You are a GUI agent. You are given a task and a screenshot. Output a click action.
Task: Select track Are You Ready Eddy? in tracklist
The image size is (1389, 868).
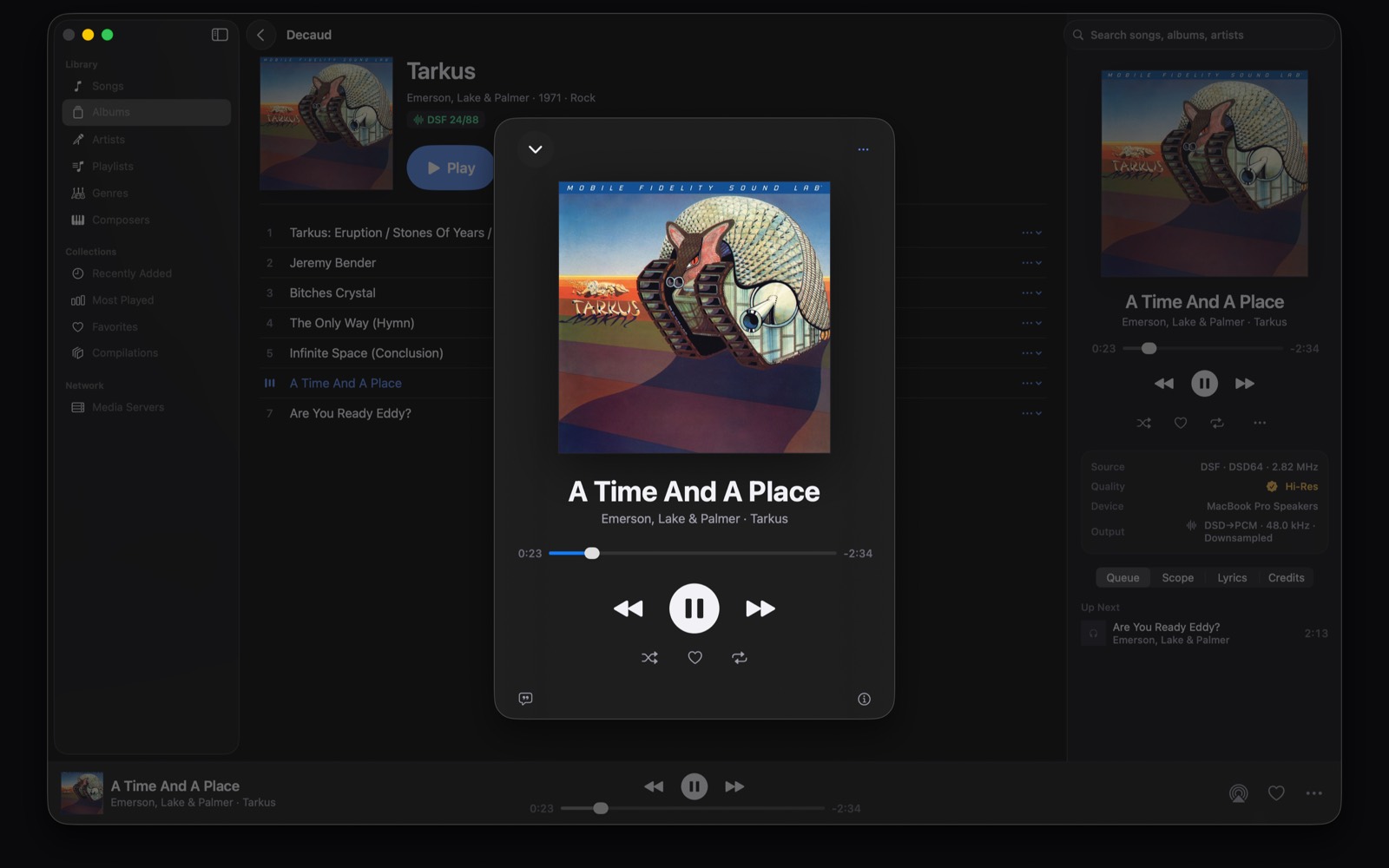tap(351, 413)
